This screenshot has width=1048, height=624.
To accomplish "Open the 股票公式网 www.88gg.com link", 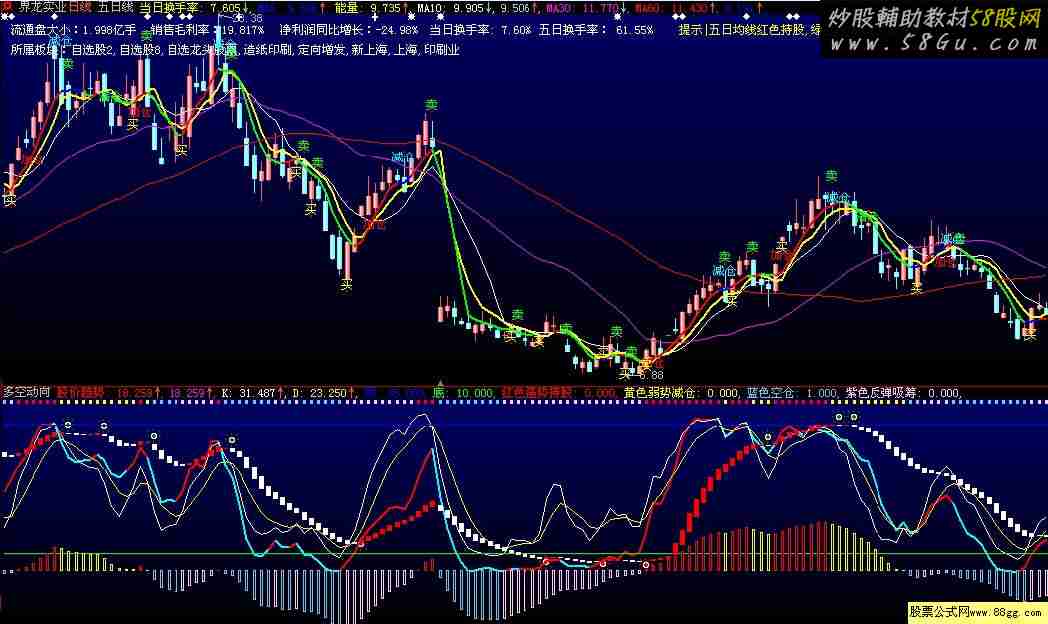I will 976,611.
